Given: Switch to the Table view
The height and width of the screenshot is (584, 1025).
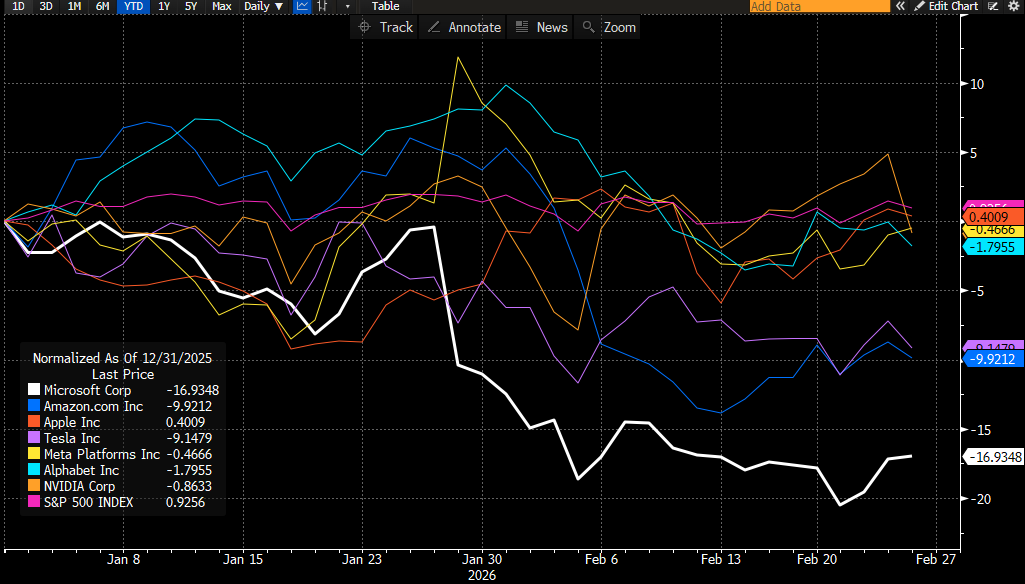Looking at the screenshot, I should click(x=385, y=6).
